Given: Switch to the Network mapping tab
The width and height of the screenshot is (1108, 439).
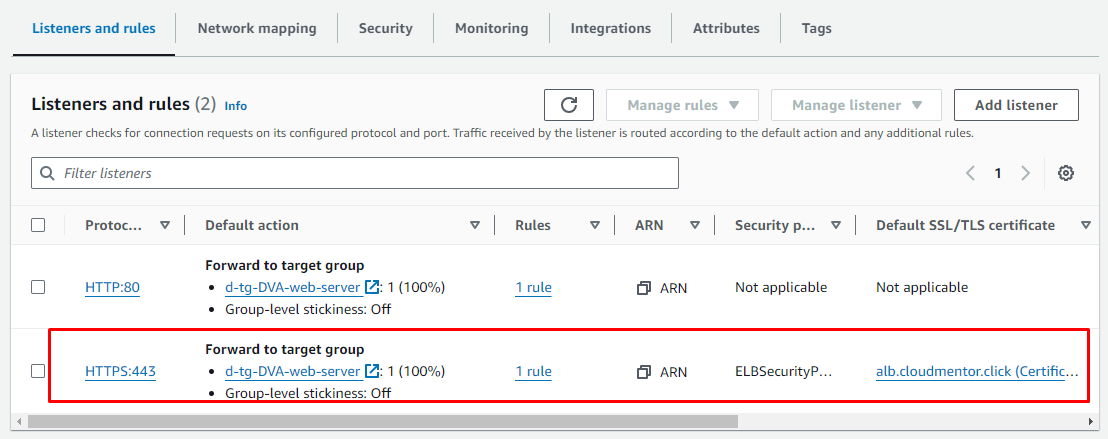Looking at the screenshot, I should pyautogui.click(x=257, y=28).
